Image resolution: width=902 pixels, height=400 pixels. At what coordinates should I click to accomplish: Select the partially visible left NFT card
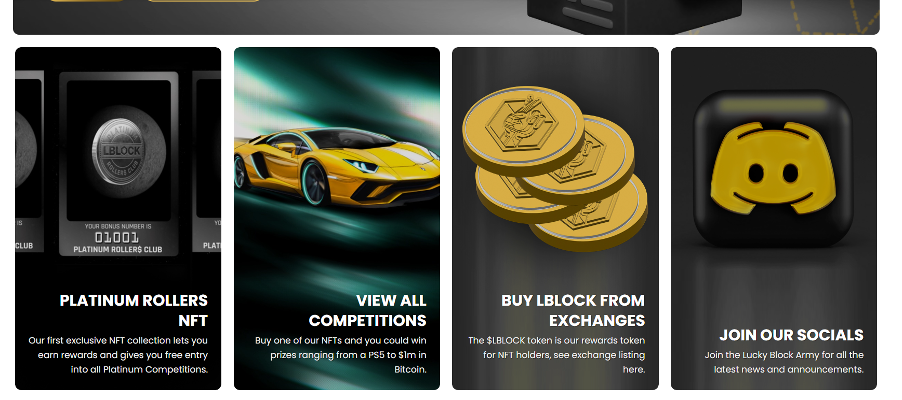(29, 161)
